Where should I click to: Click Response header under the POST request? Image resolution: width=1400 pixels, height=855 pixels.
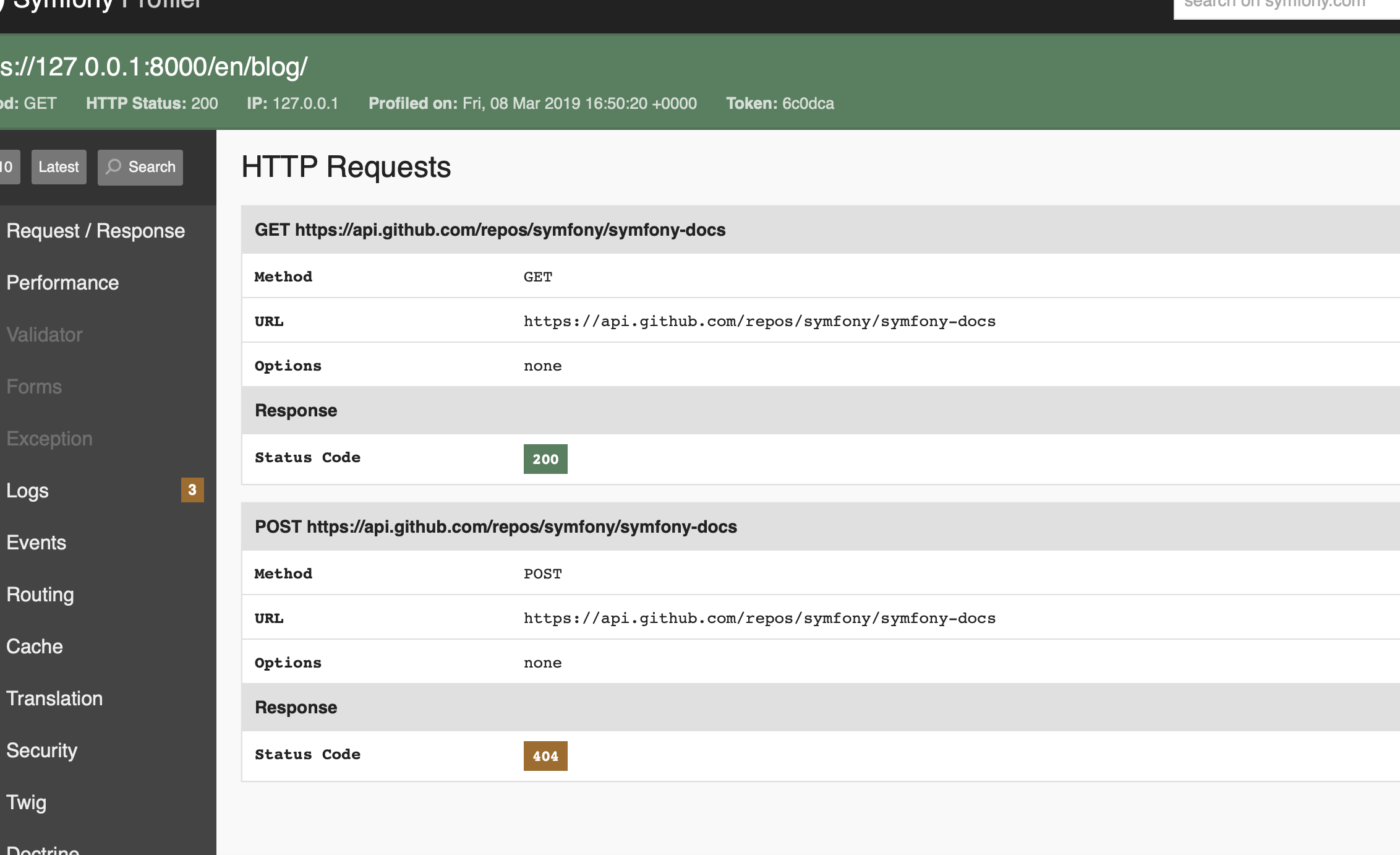coord(821,707)
